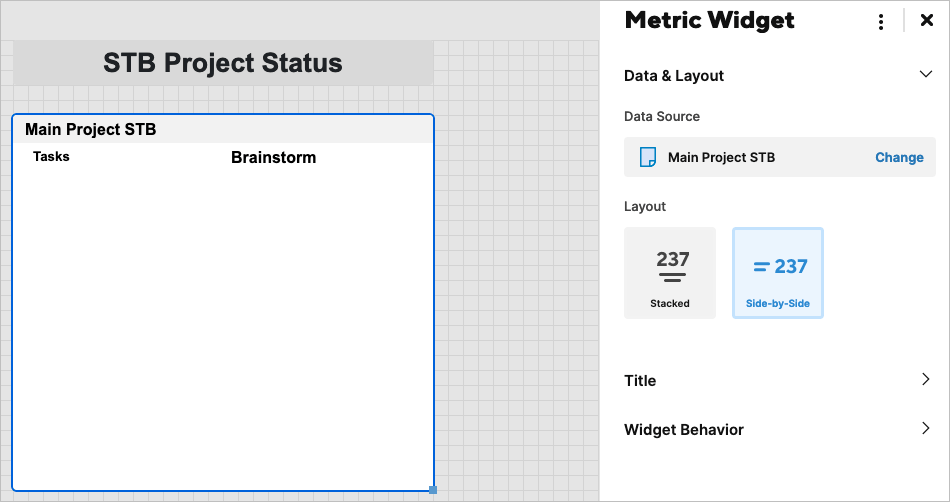The width and height of the screenshot is (950, 502).
Task: Select the STB Project Status title widget
Action: click(x=223, y=64)
